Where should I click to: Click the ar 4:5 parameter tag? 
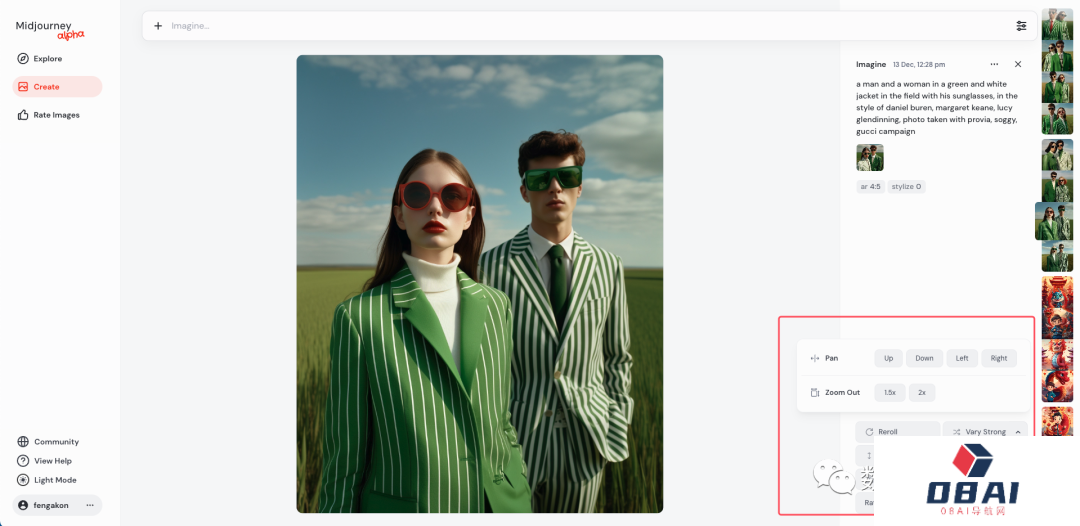click(x=870, y=187)
